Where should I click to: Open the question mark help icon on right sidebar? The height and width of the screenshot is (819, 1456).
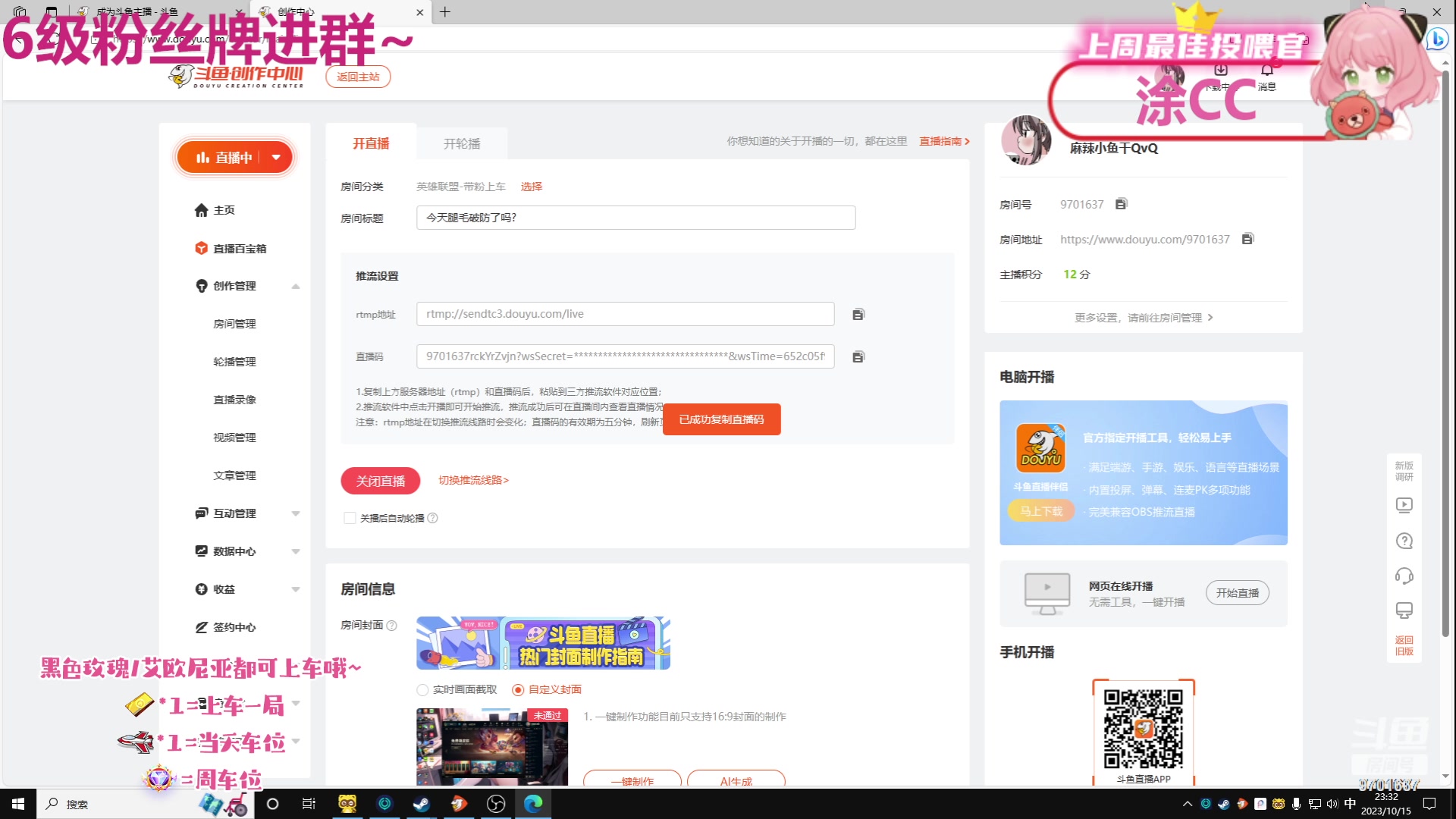[x=1404, y=541]
